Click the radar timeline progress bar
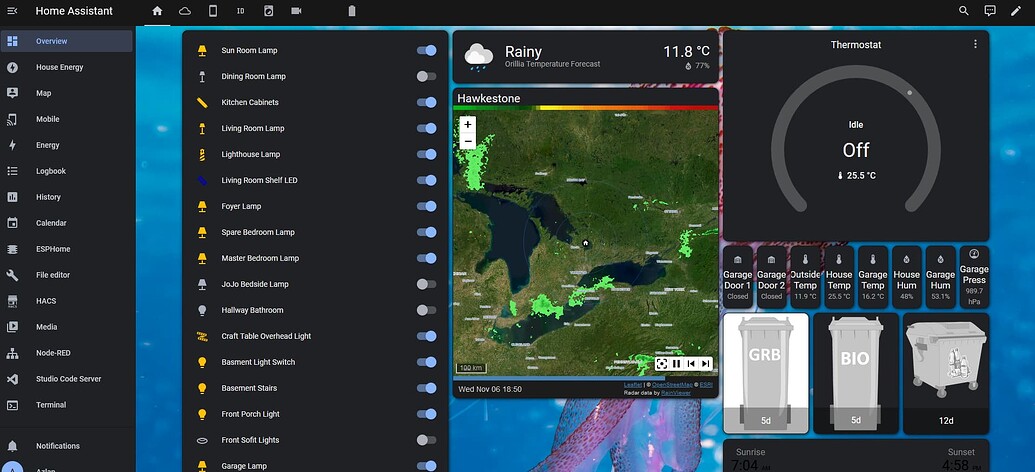 [x=585, y=378]
